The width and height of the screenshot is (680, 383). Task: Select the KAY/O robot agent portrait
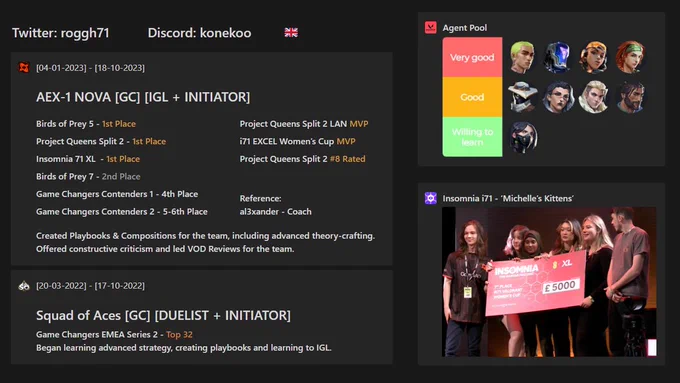[x=558, y=57]
